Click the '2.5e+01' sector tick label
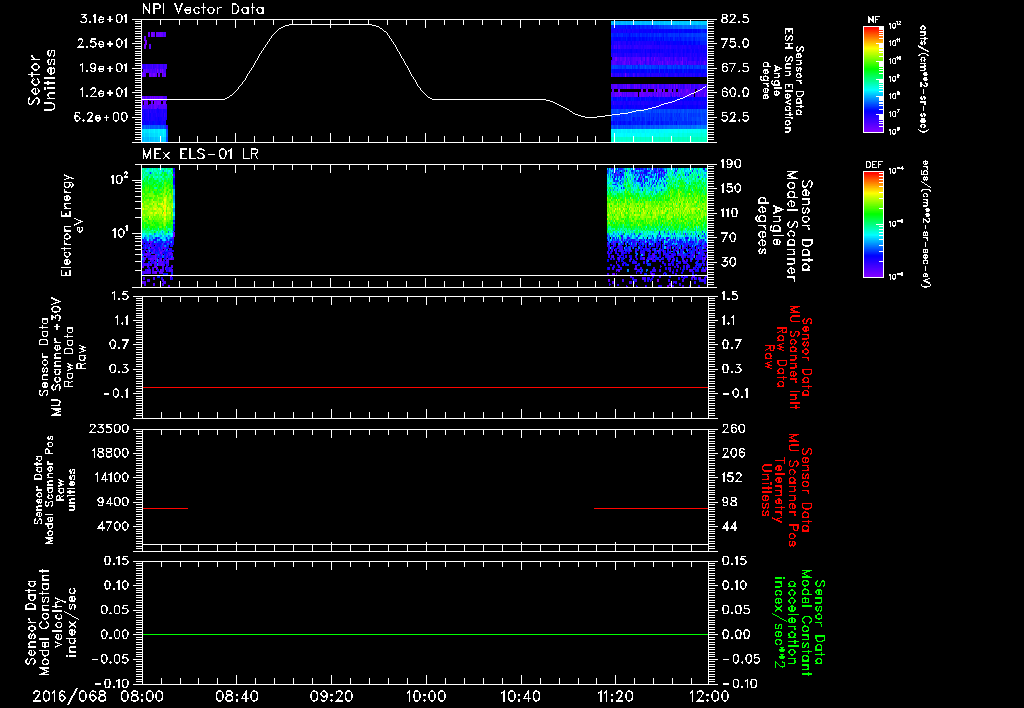This screenshot has width=1024, height=708. tap(103, 43)
